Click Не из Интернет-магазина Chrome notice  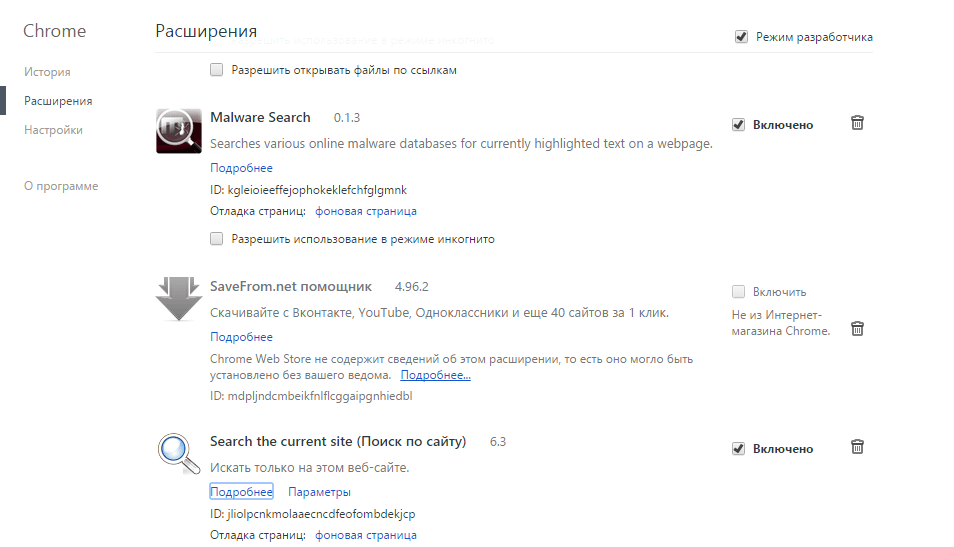(x=781, y=323)
